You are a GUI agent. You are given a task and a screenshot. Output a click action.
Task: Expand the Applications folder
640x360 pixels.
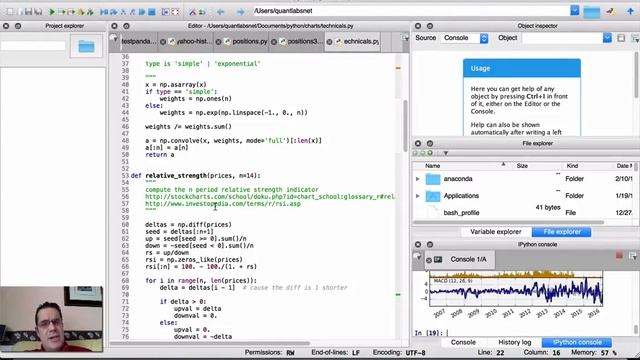pos(418,196)
